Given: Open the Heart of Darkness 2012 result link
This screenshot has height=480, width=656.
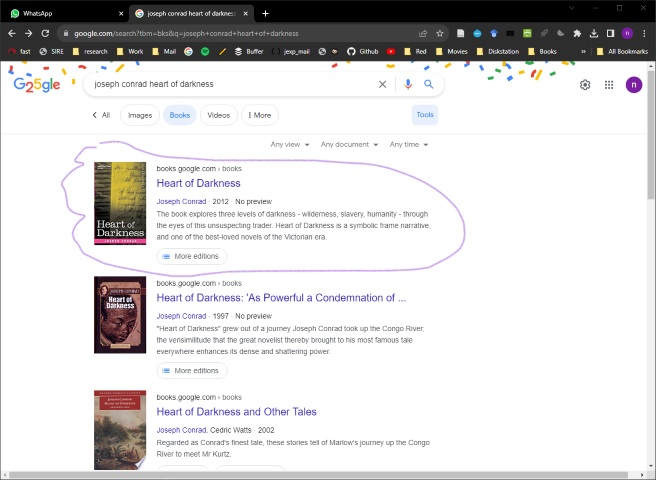Looking at the screenshot, I should pos(198,184).
